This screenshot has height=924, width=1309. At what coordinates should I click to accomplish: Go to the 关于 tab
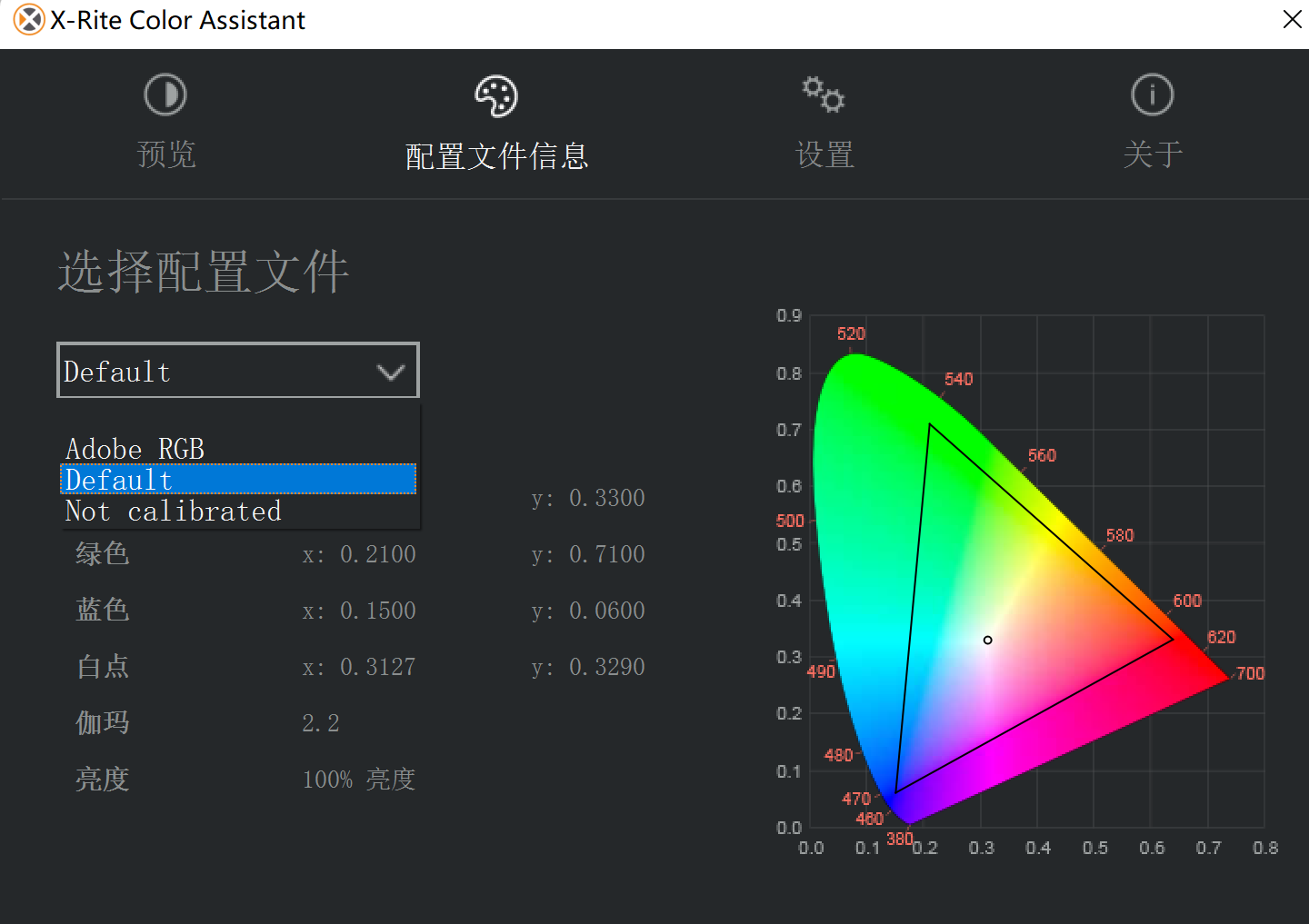(x=1153, y=154)
